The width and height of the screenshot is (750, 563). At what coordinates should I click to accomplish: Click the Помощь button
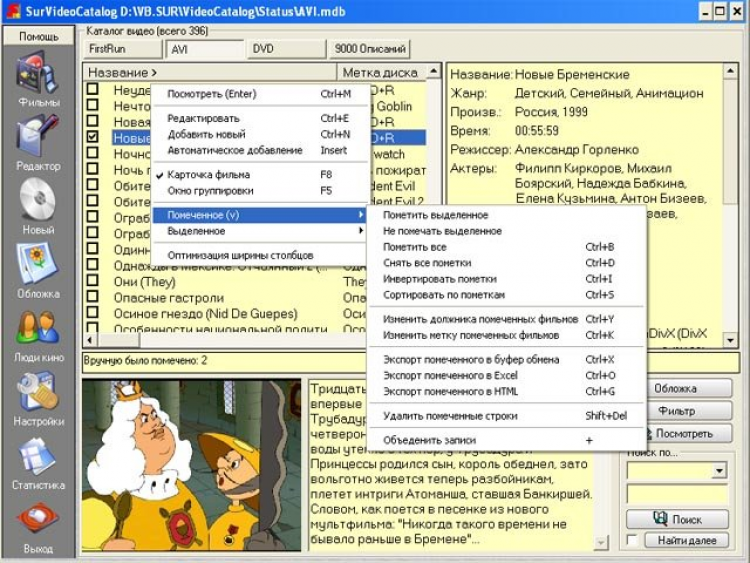[x=39, y=36]
